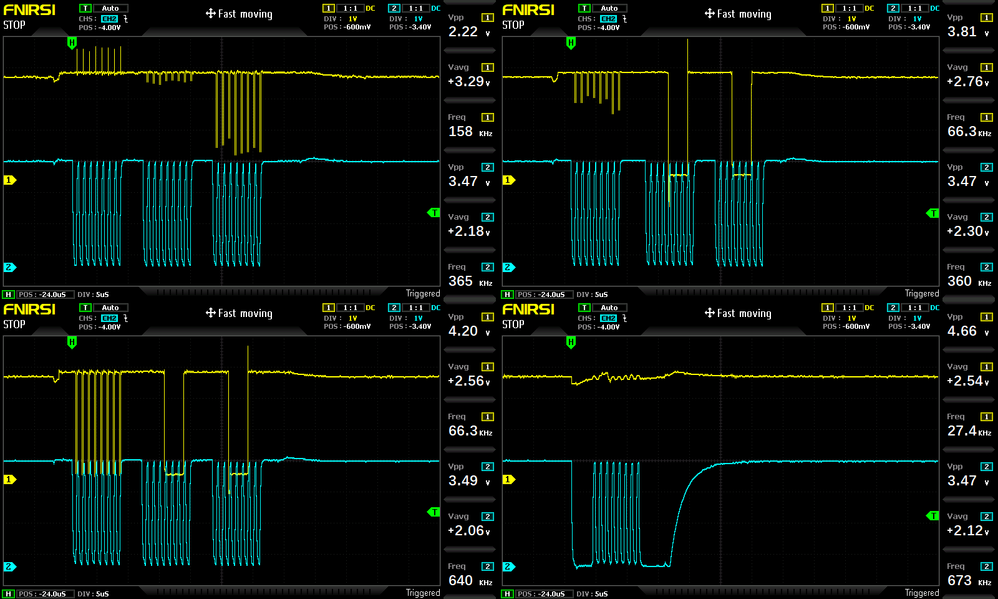
Task: Click the green T trigger-level marker in the Freq 365 KHz panel
Action: pyautogui.click(x=433, y=213)
